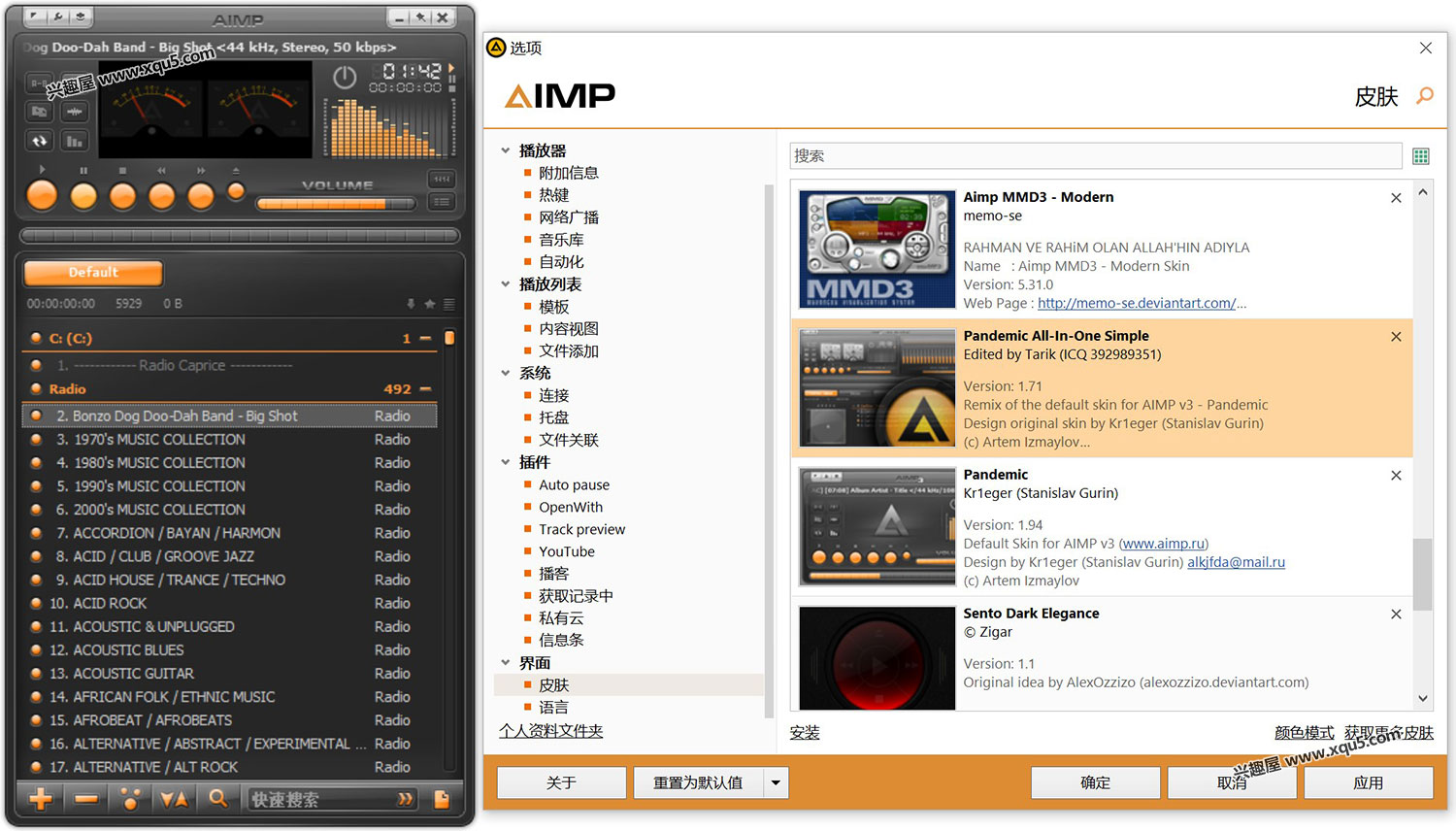Open the YouTube plugin page
The width and height of the screenshot is (1456, 831).
567,551
